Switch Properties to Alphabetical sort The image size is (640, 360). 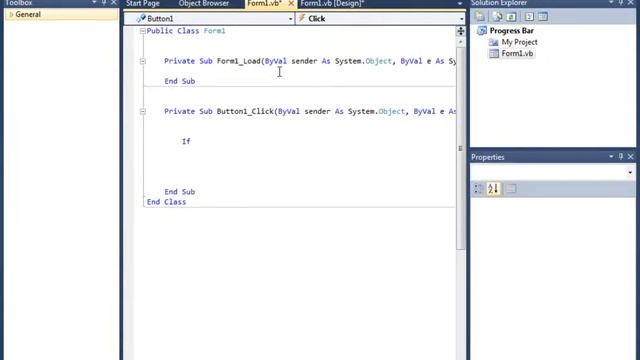click(493, 189)
